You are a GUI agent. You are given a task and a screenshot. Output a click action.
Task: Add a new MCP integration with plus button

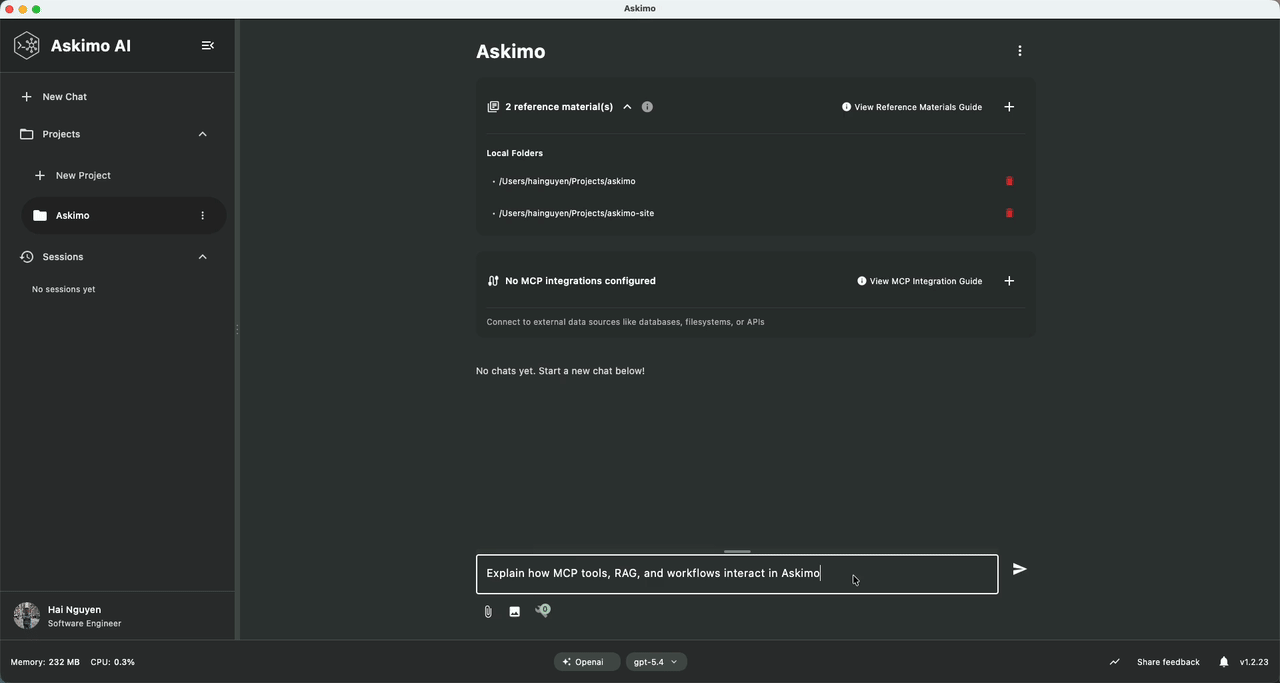click(1009, 281)
